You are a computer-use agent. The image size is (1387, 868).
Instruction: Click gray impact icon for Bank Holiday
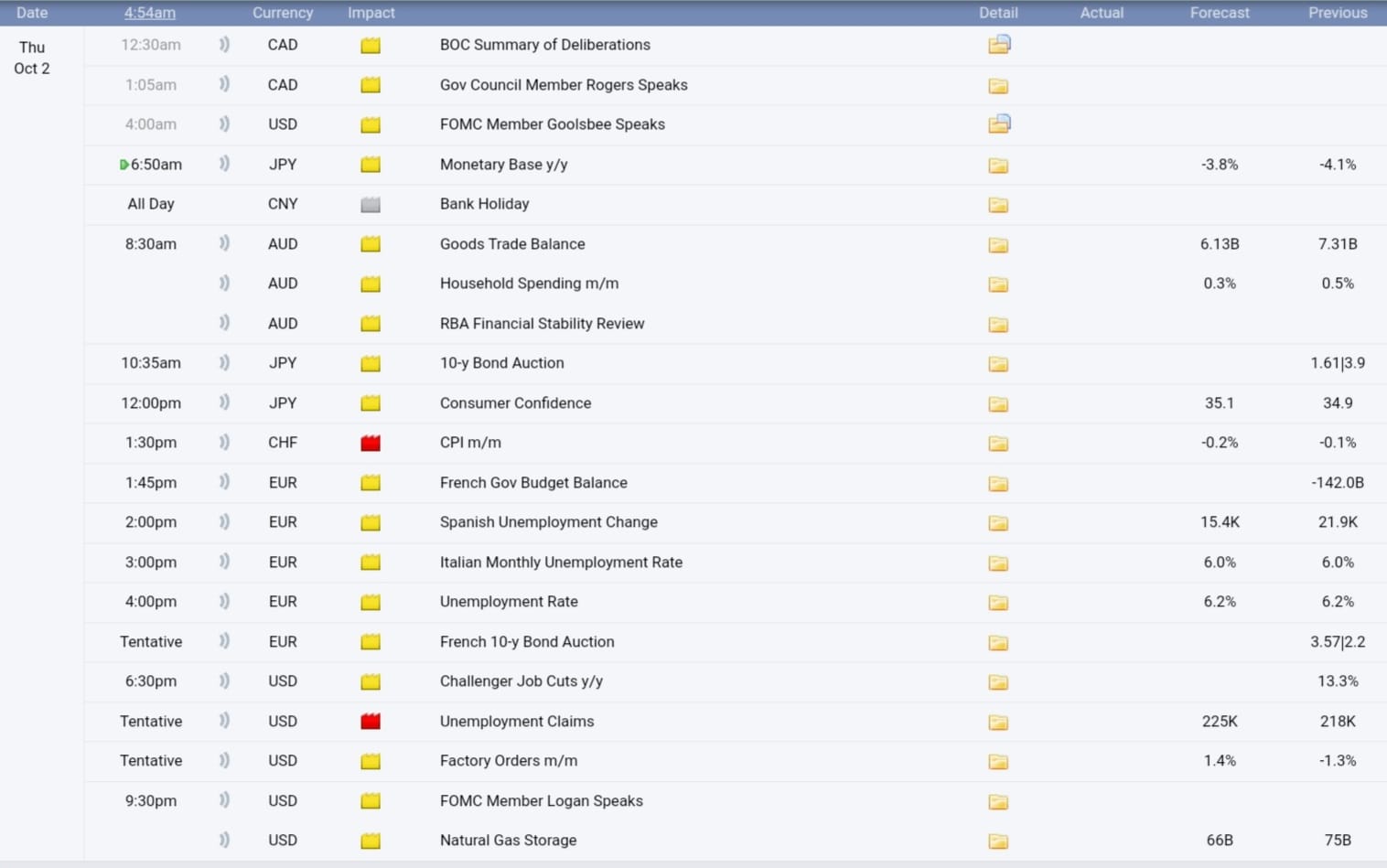point(371,205)
